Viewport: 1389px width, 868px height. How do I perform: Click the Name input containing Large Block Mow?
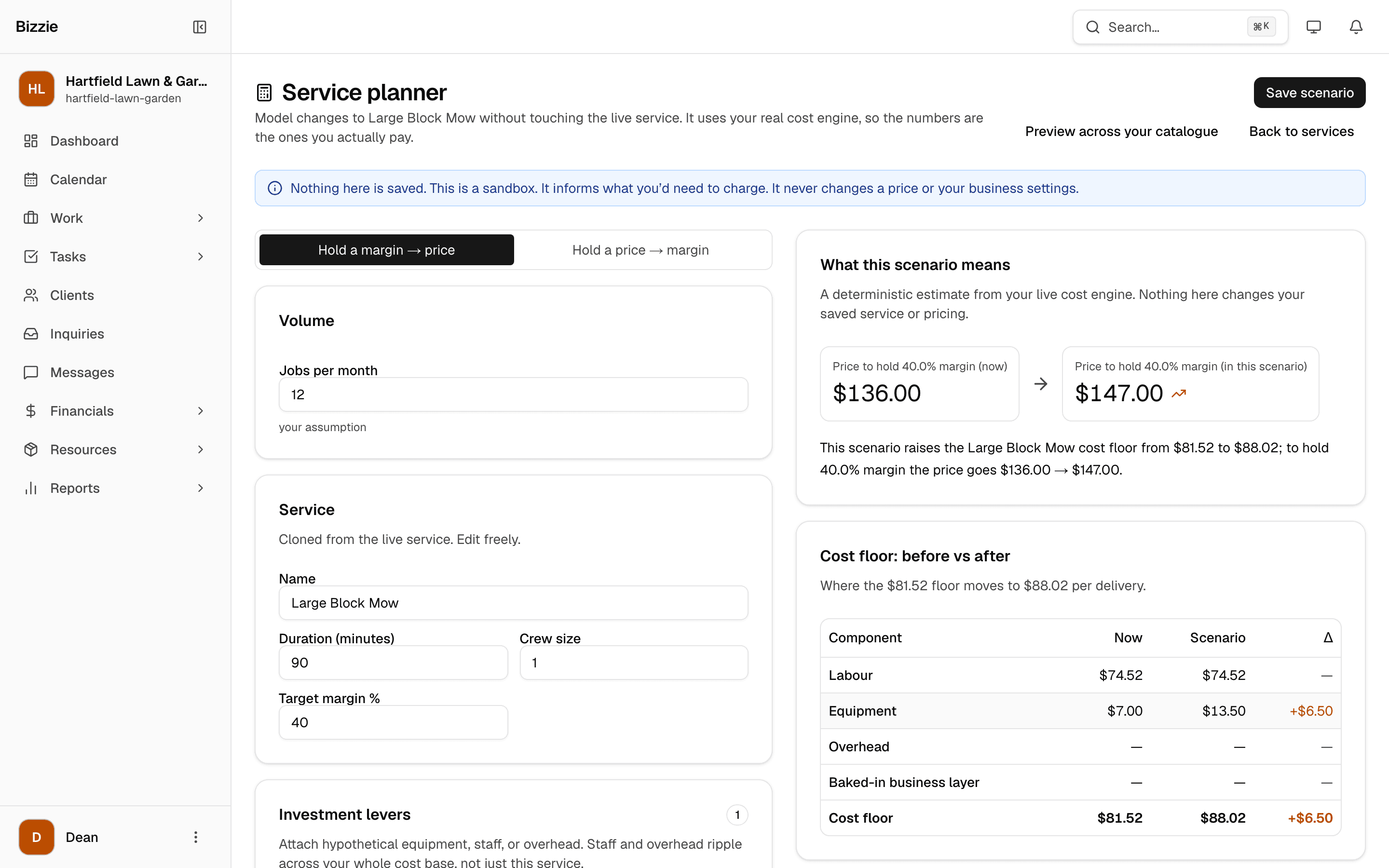click(x=513, y=603)
